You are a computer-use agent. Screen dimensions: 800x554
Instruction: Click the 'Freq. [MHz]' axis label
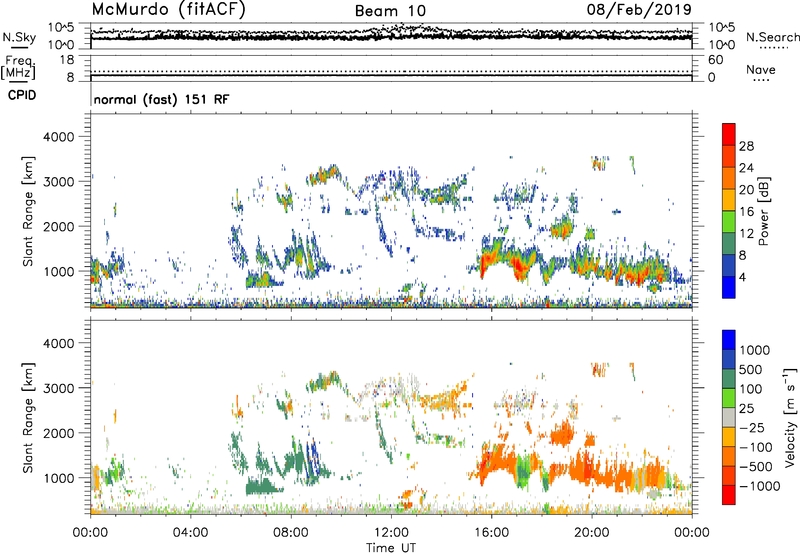coord(18,67)
